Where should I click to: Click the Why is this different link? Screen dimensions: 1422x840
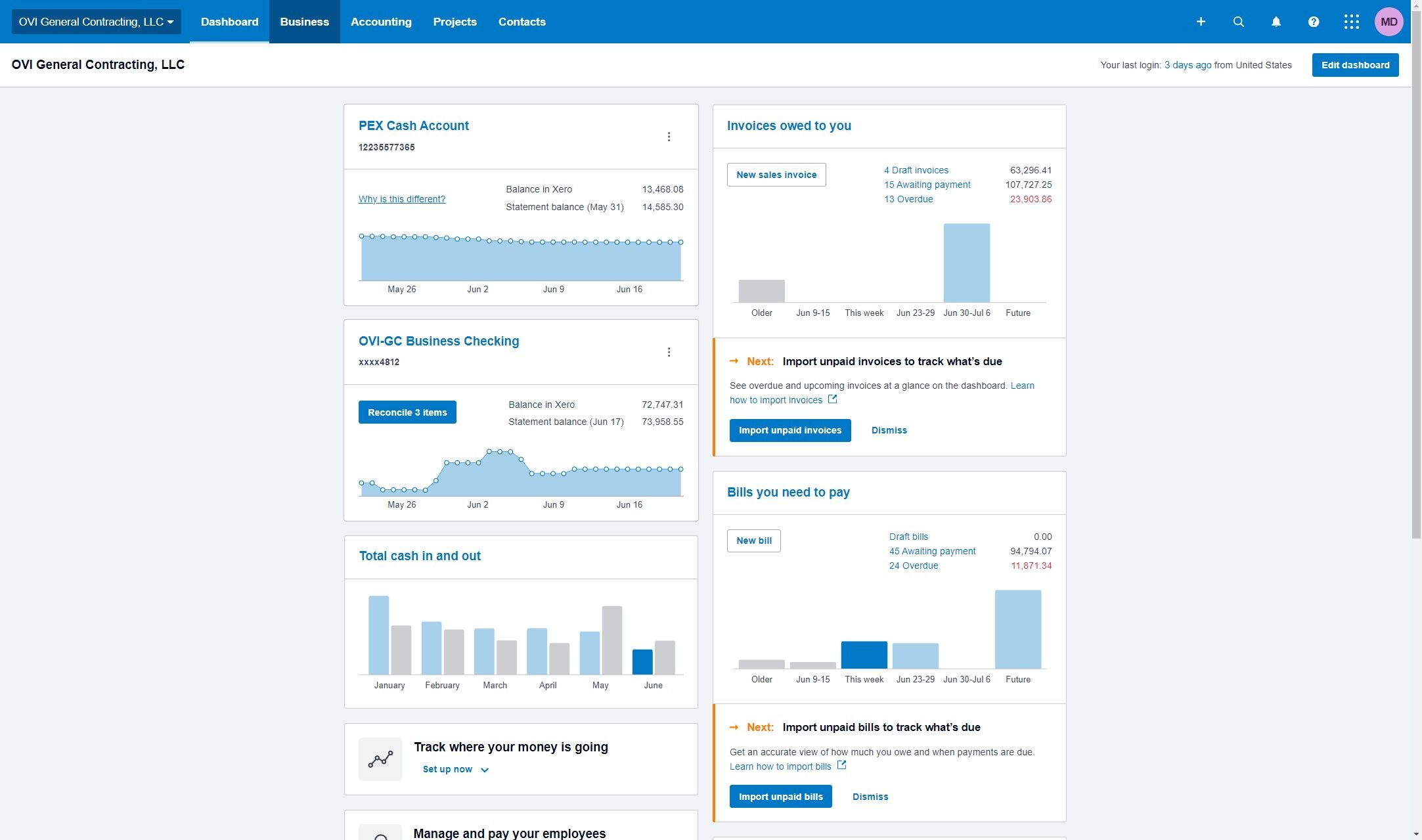pyautogui.click(x=401, y=199)
